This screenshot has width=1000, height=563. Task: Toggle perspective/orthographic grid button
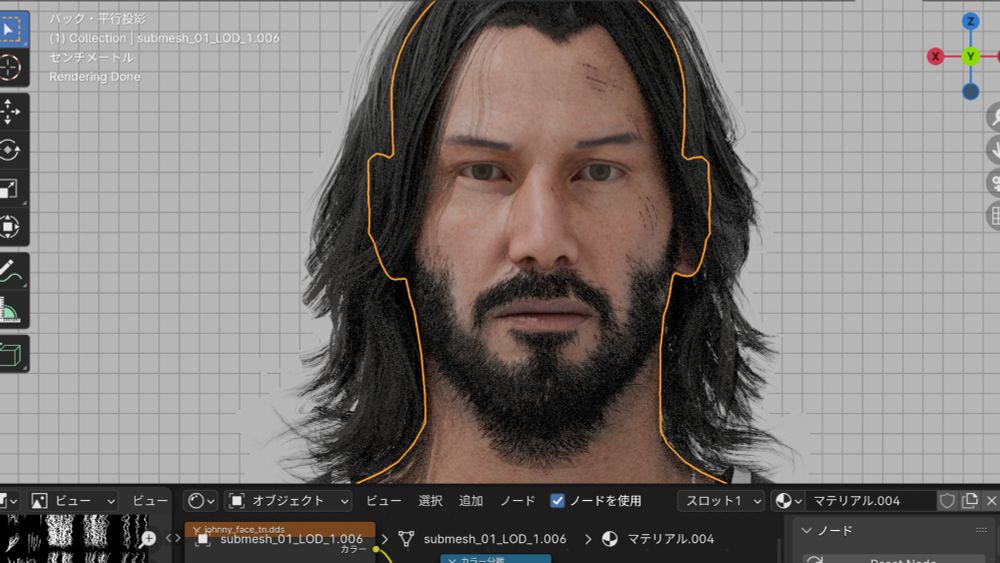[x=993, y=216]
